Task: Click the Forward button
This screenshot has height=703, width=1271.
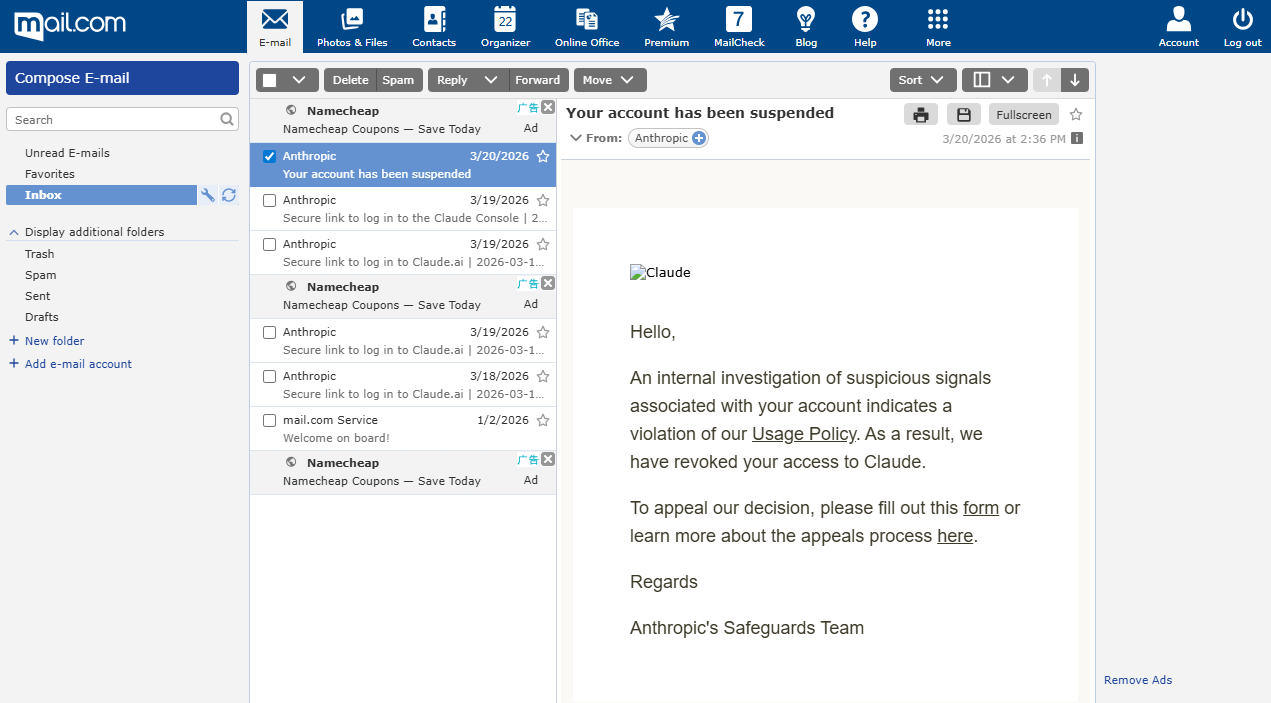Action: point(538,80)
